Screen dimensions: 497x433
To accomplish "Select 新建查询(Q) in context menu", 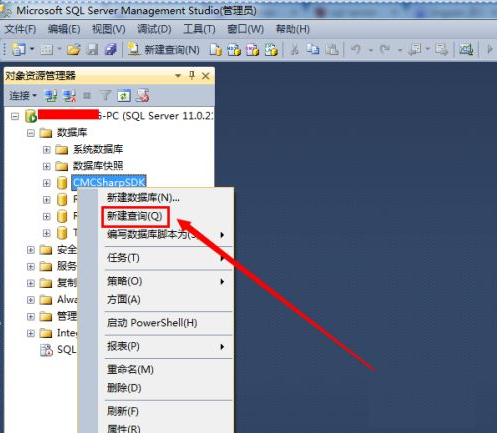I will tap(135, 216).
